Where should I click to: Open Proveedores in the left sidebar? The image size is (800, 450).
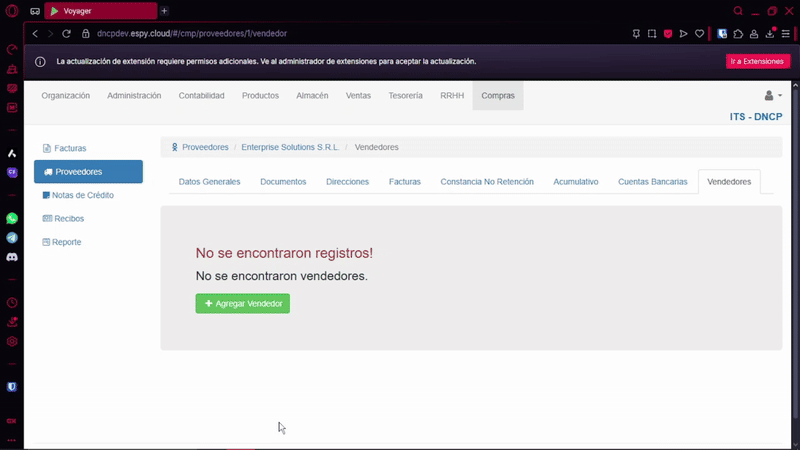[88, 171]
